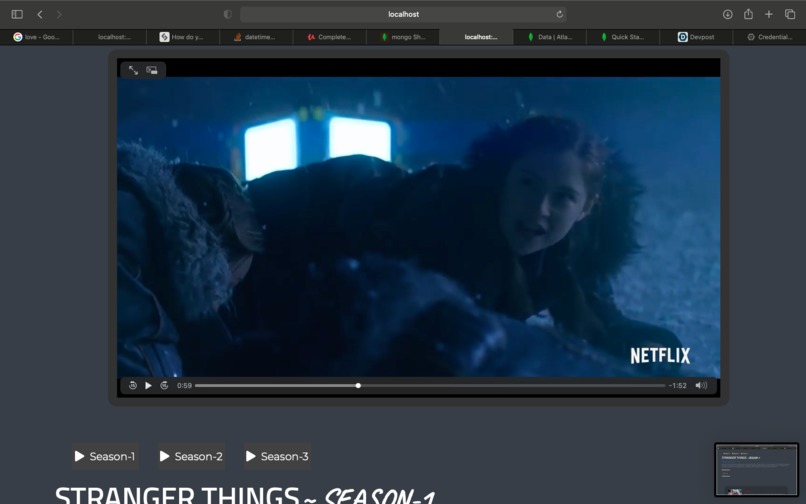Switch to the mongo Sh... tab

402,37
